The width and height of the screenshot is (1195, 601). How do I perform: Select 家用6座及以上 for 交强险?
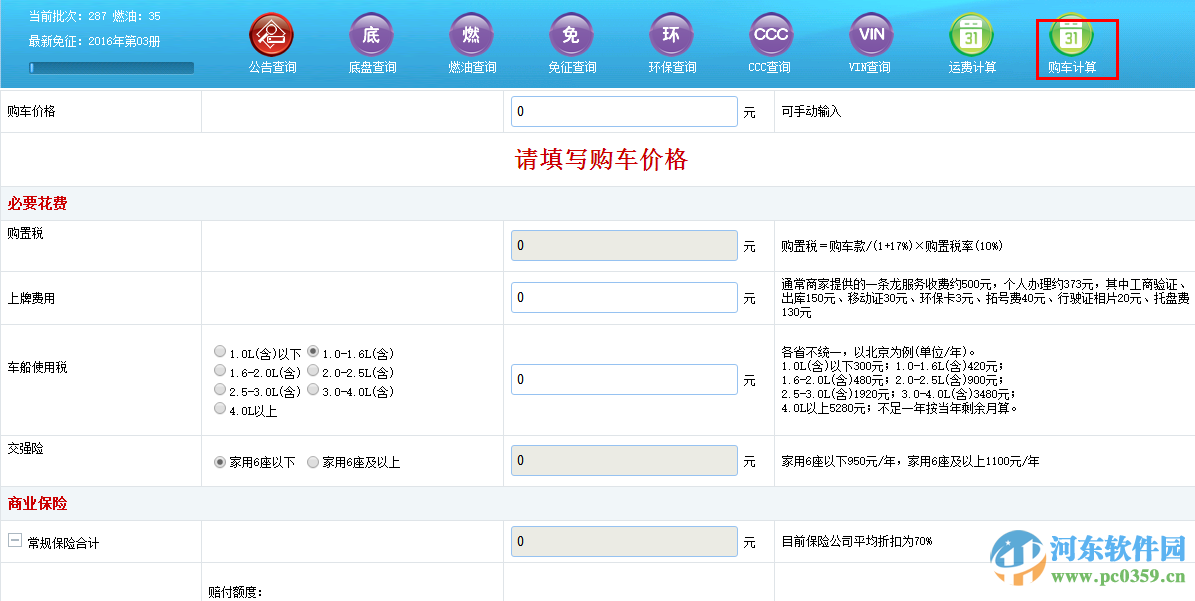[313, 460]
